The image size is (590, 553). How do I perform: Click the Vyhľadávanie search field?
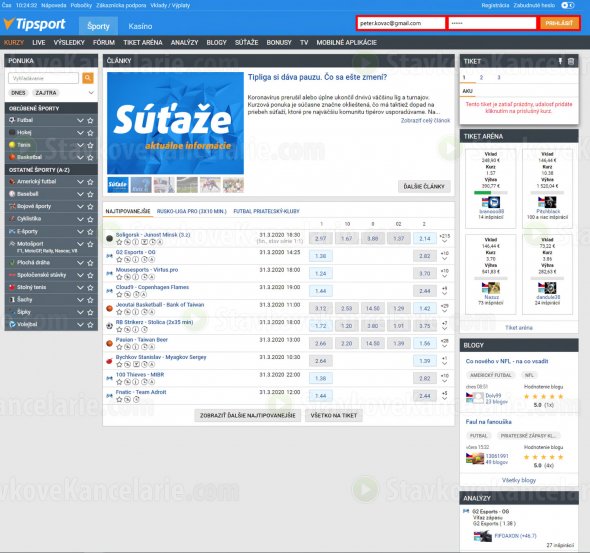click(x=43, y=78)
